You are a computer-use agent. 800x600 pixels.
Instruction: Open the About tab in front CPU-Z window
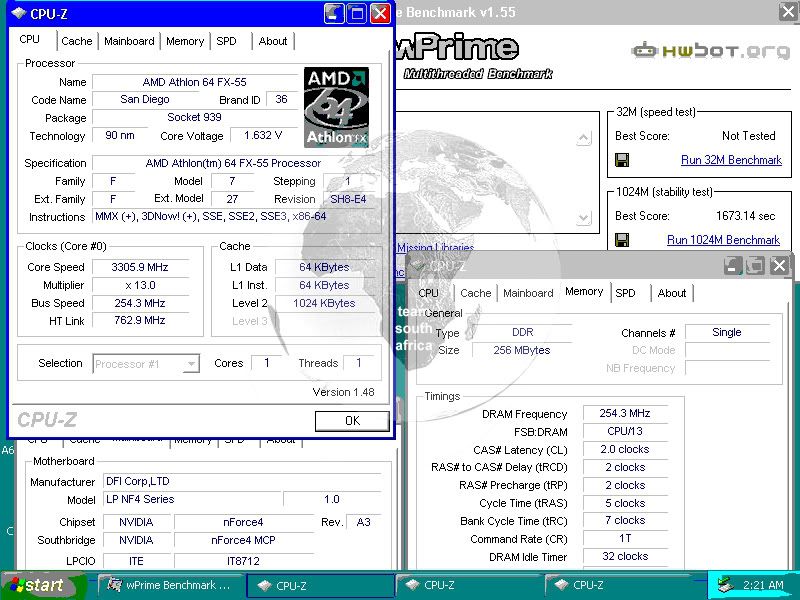pyautogui.click(x=273, y=41)
